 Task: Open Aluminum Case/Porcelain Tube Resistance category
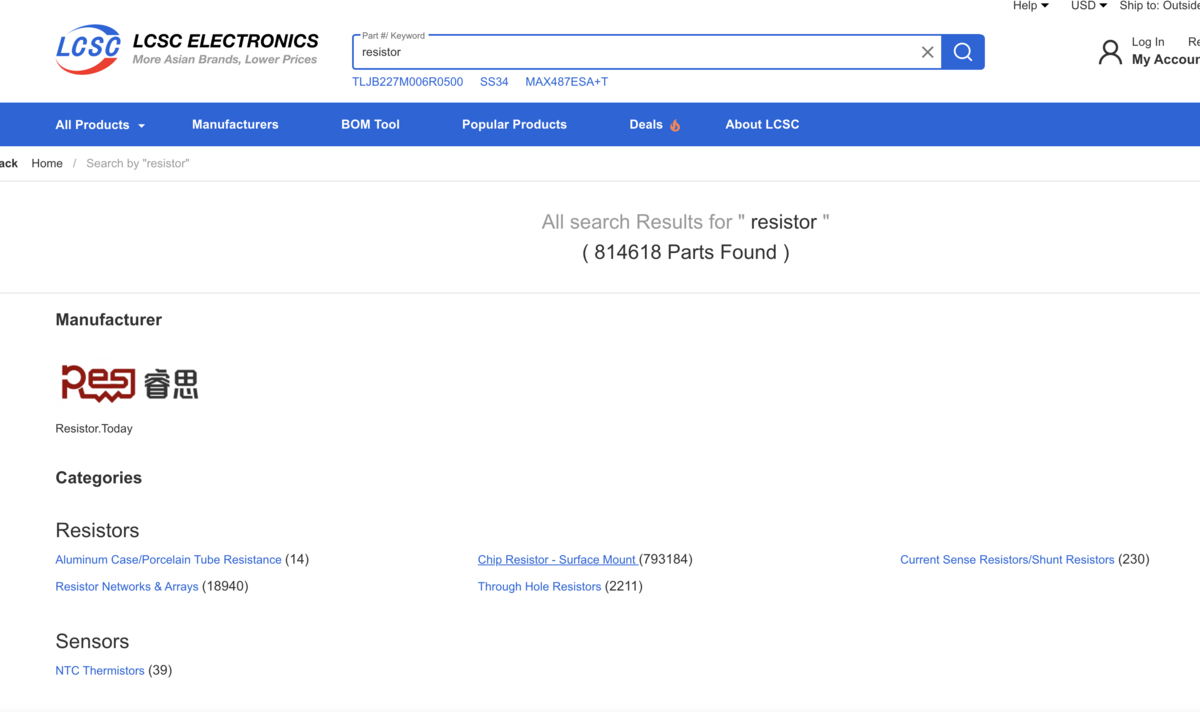(x=168, y=560)
